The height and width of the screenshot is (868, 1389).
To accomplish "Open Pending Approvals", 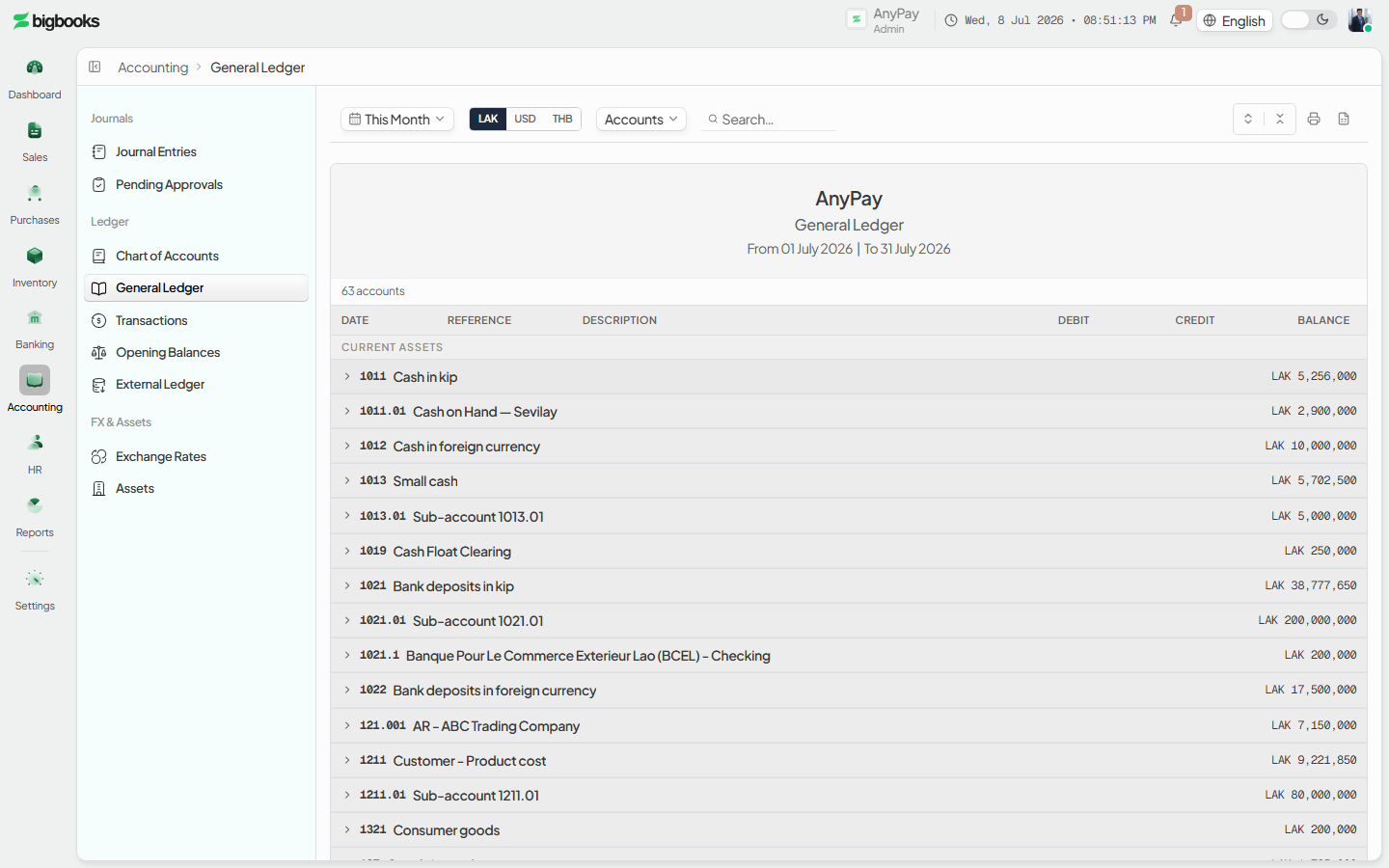I will pos(197,184).
